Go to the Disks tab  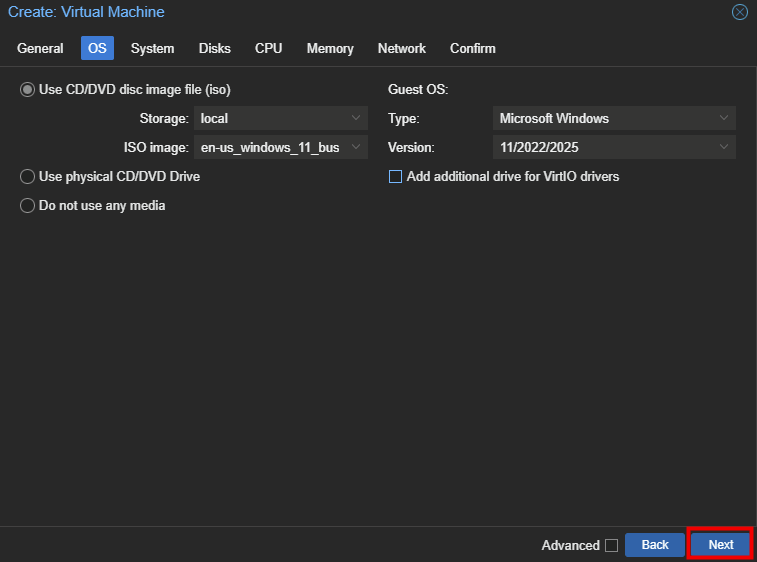pyautogui.click(x=214, y=48)
